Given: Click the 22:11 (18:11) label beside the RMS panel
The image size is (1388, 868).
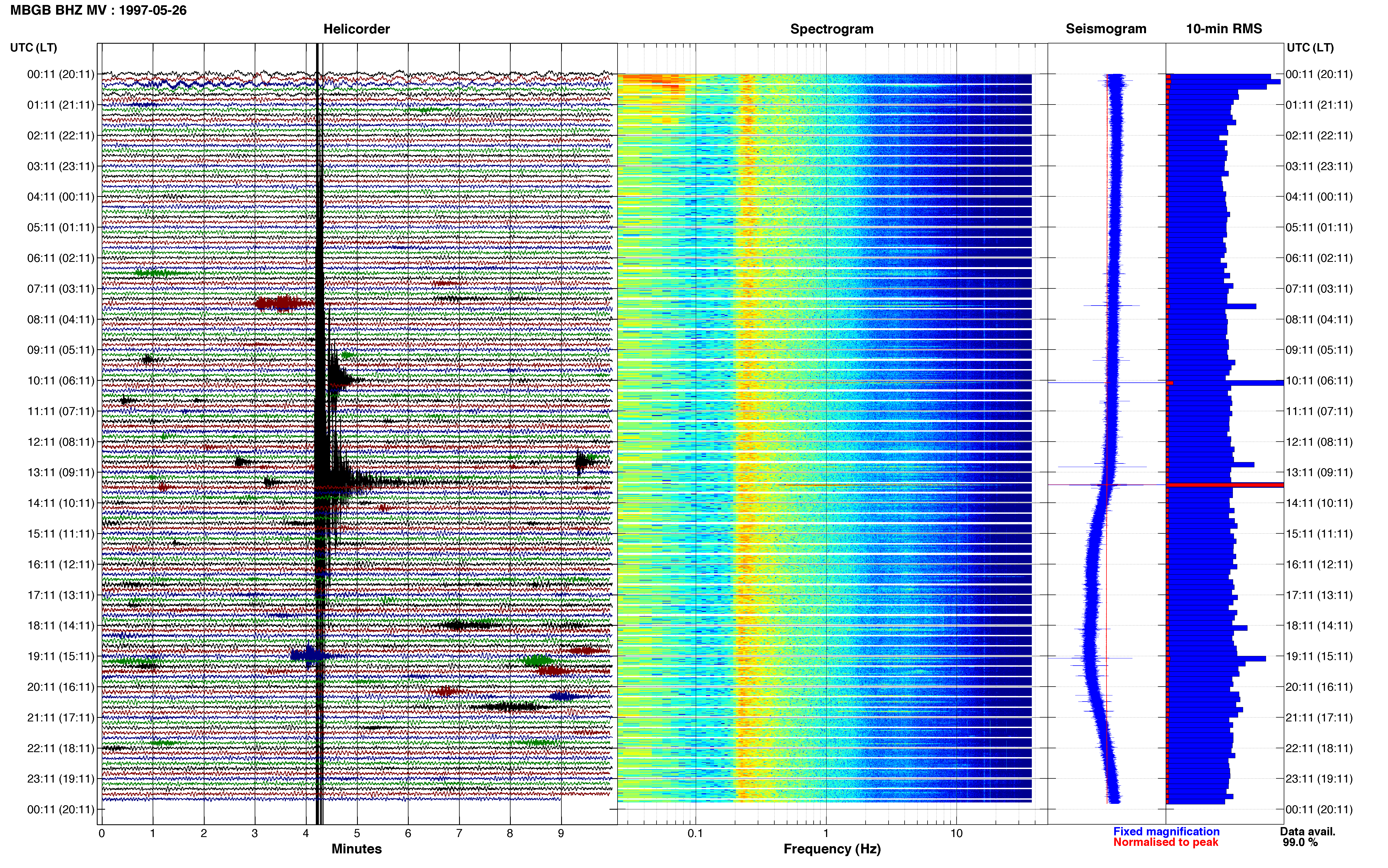Looking at the screenshot, I should click(1319, 748).
